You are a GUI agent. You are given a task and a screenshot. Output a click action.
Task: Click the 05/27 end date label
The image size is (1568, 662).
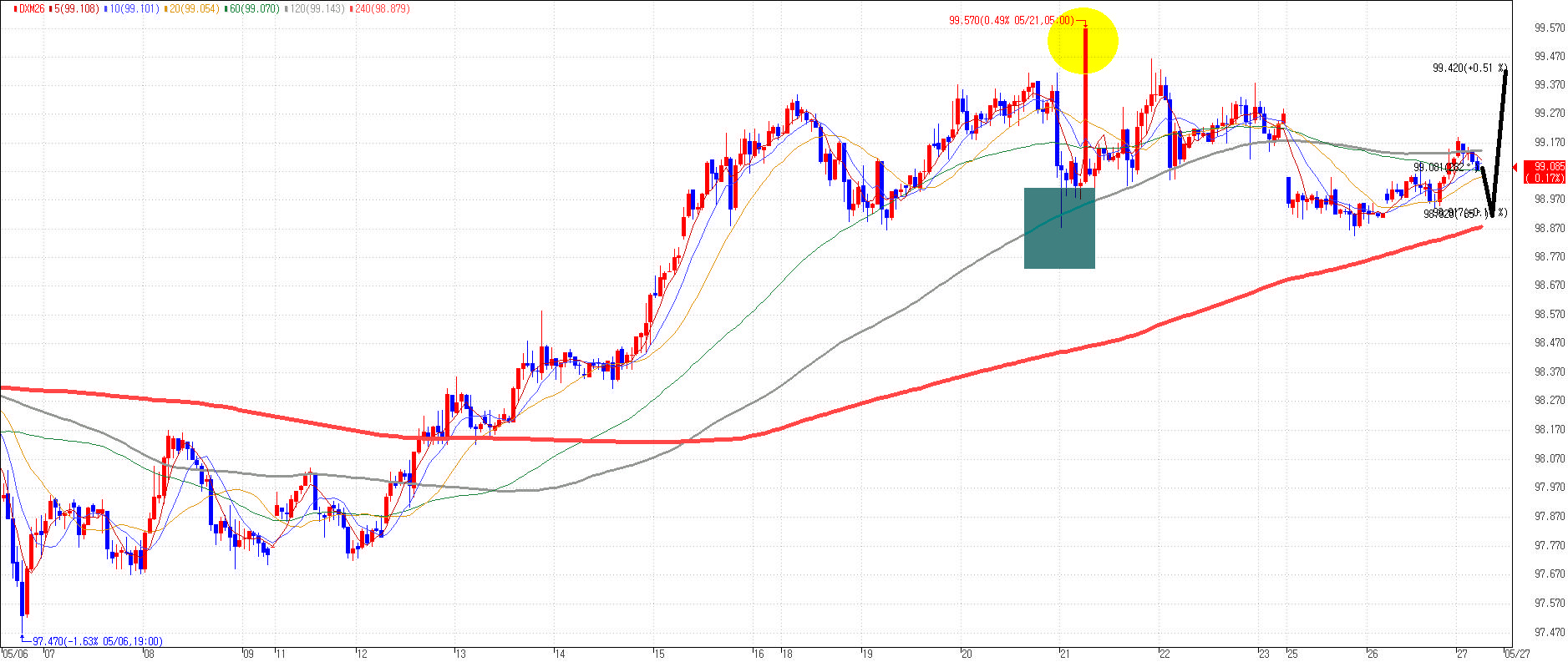click(x=1518, y=654)
